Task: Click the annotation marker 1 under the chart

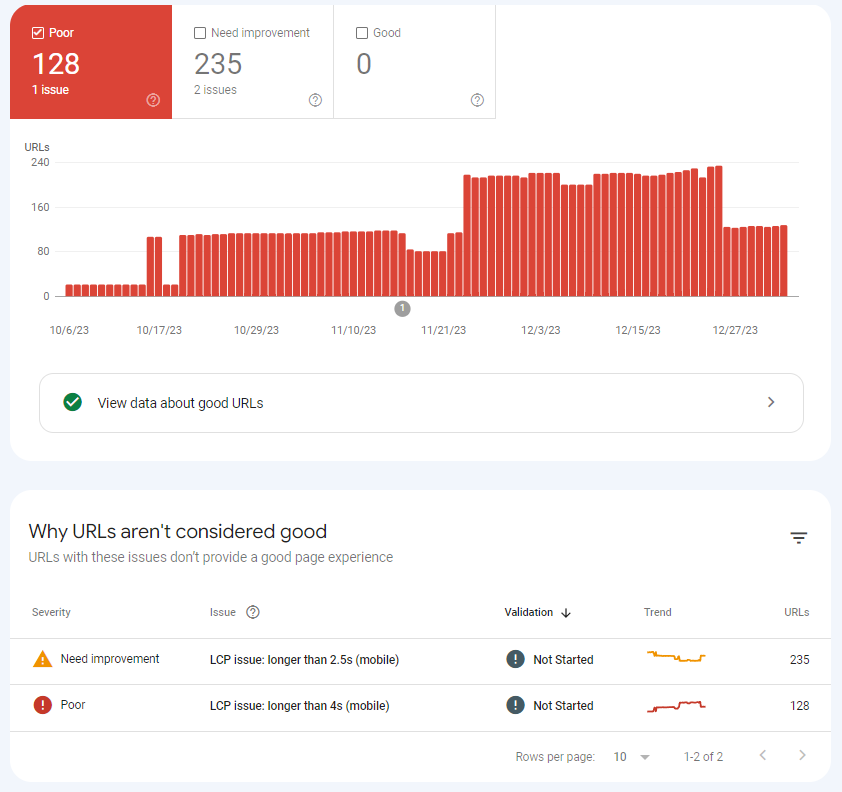Action: point(402,309)
